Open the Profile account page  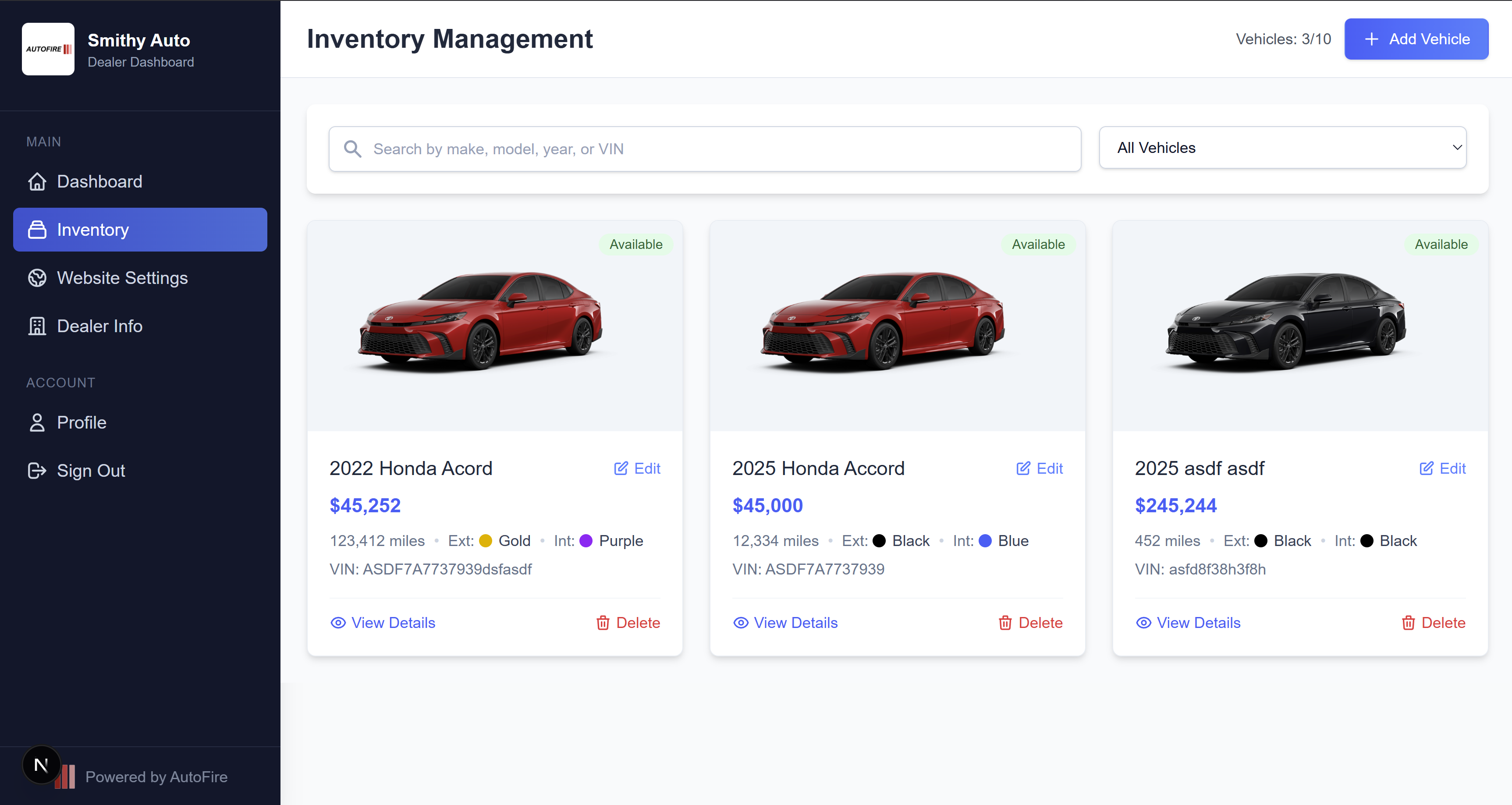point(82,422)
